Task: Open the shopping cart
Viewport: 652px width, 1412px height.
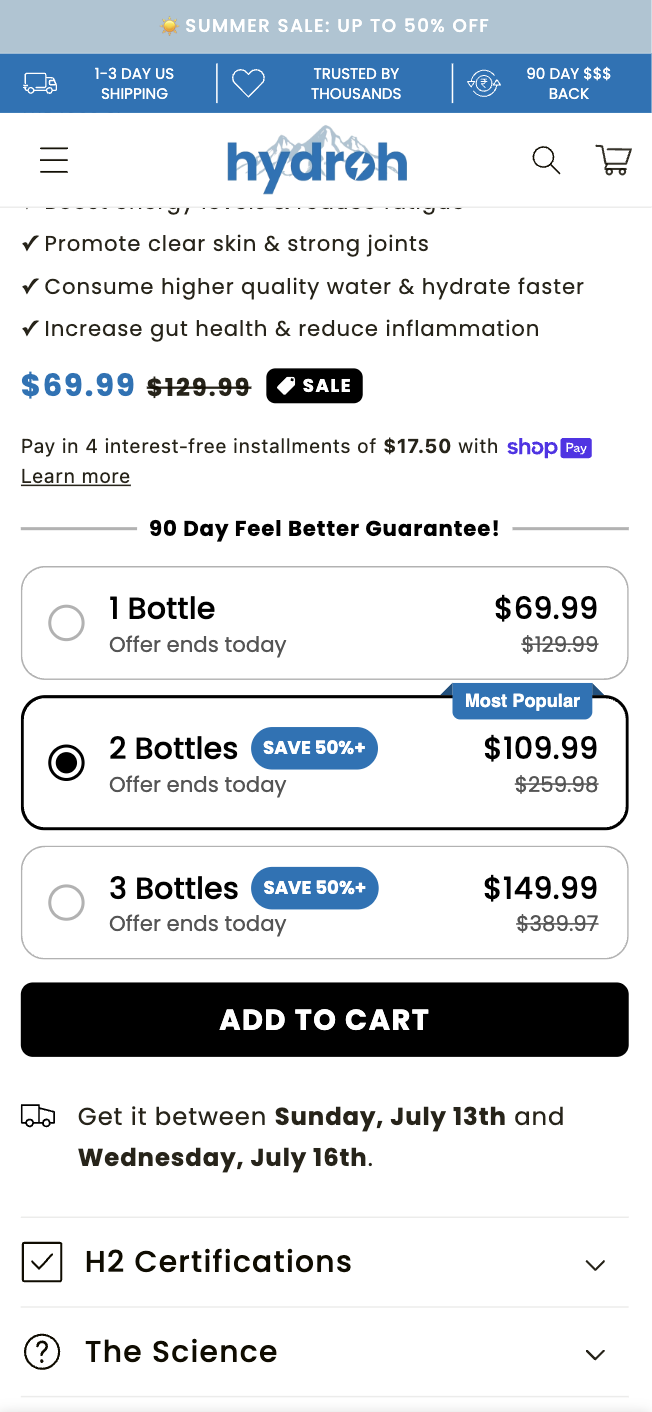Action: click(x=613, y=160)
